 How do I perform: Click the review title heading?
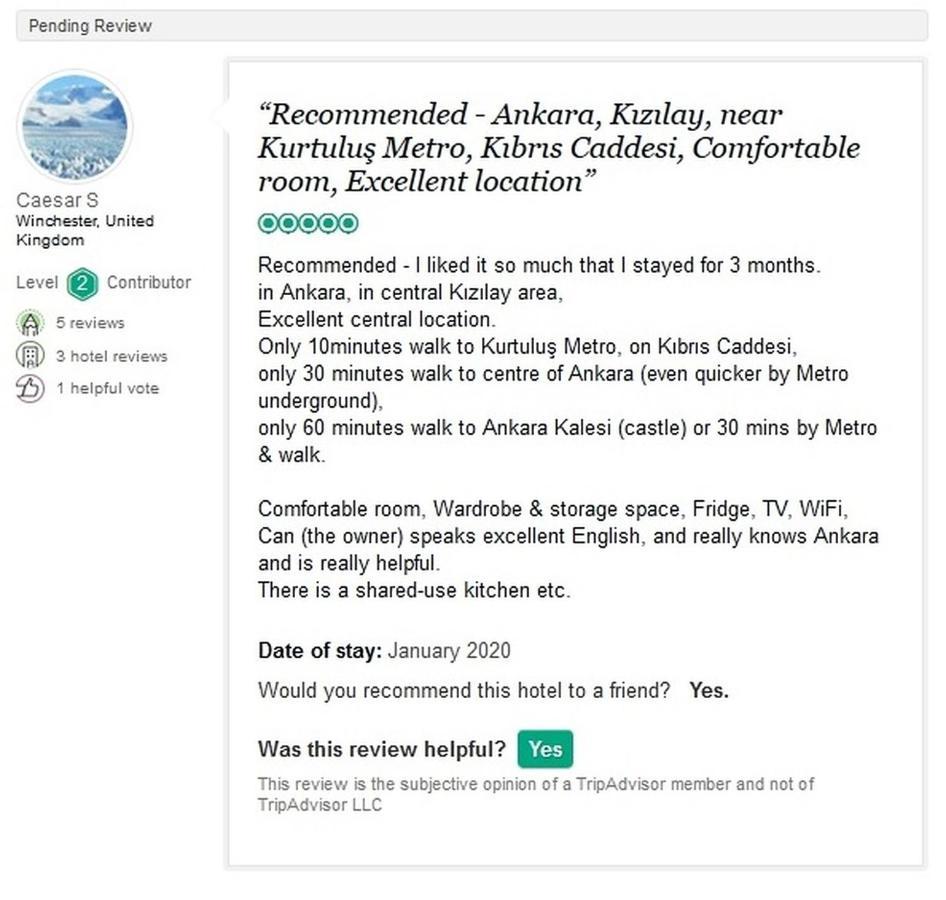click(559, 148)
